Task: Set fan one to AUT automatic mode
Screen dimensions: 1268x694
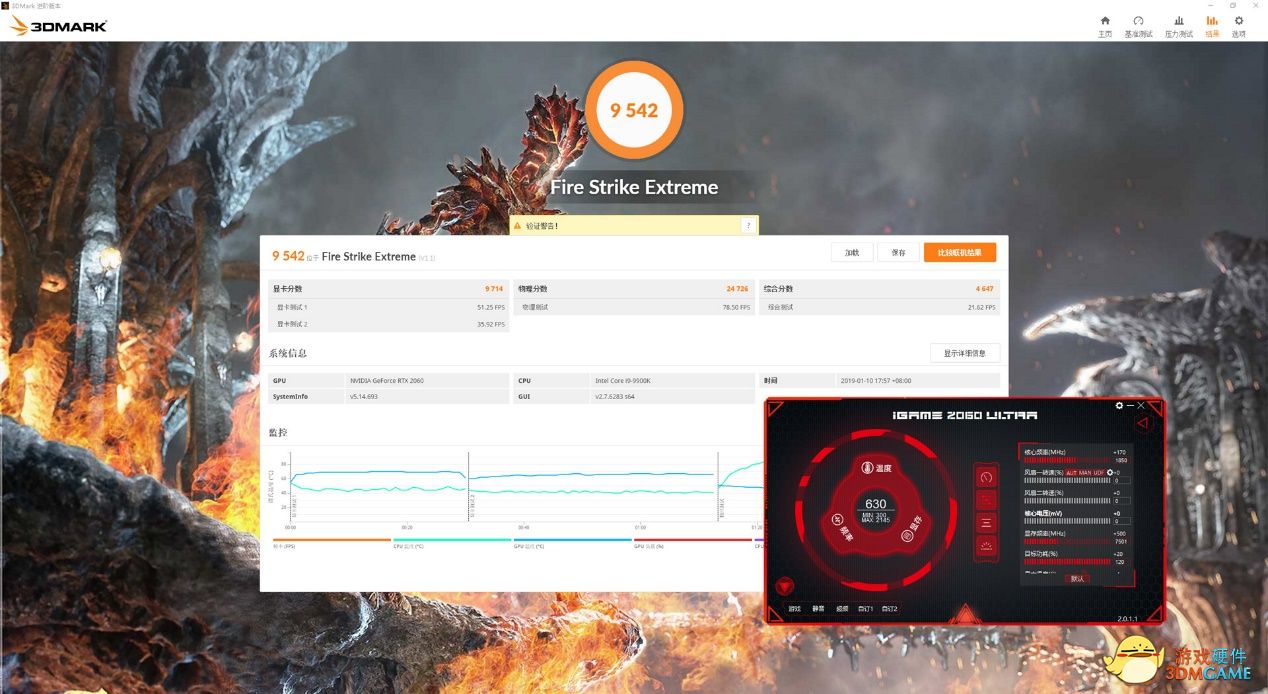Action: coord(1071,472)
